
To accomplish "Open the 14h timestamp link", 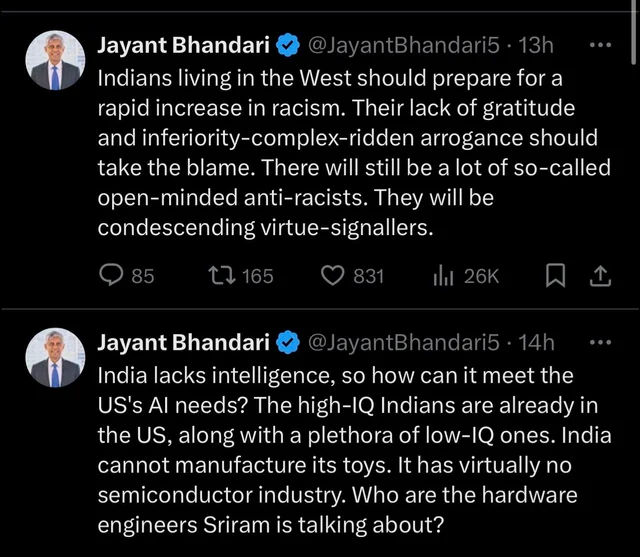I will (535, 342).
